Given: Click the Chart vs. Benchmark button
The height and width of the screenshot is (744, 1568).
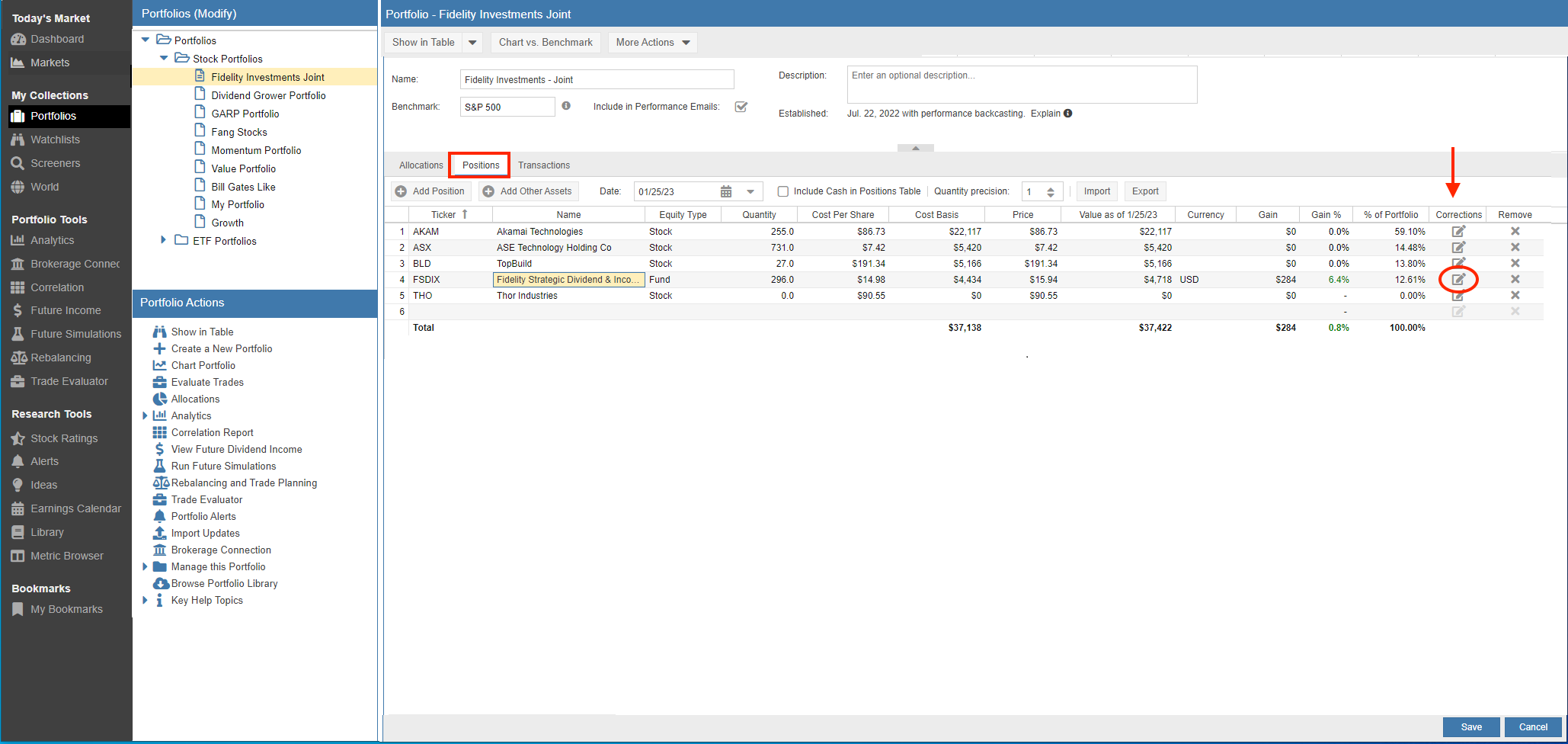Looking at the screenshot, I should (x=546, y=43).
